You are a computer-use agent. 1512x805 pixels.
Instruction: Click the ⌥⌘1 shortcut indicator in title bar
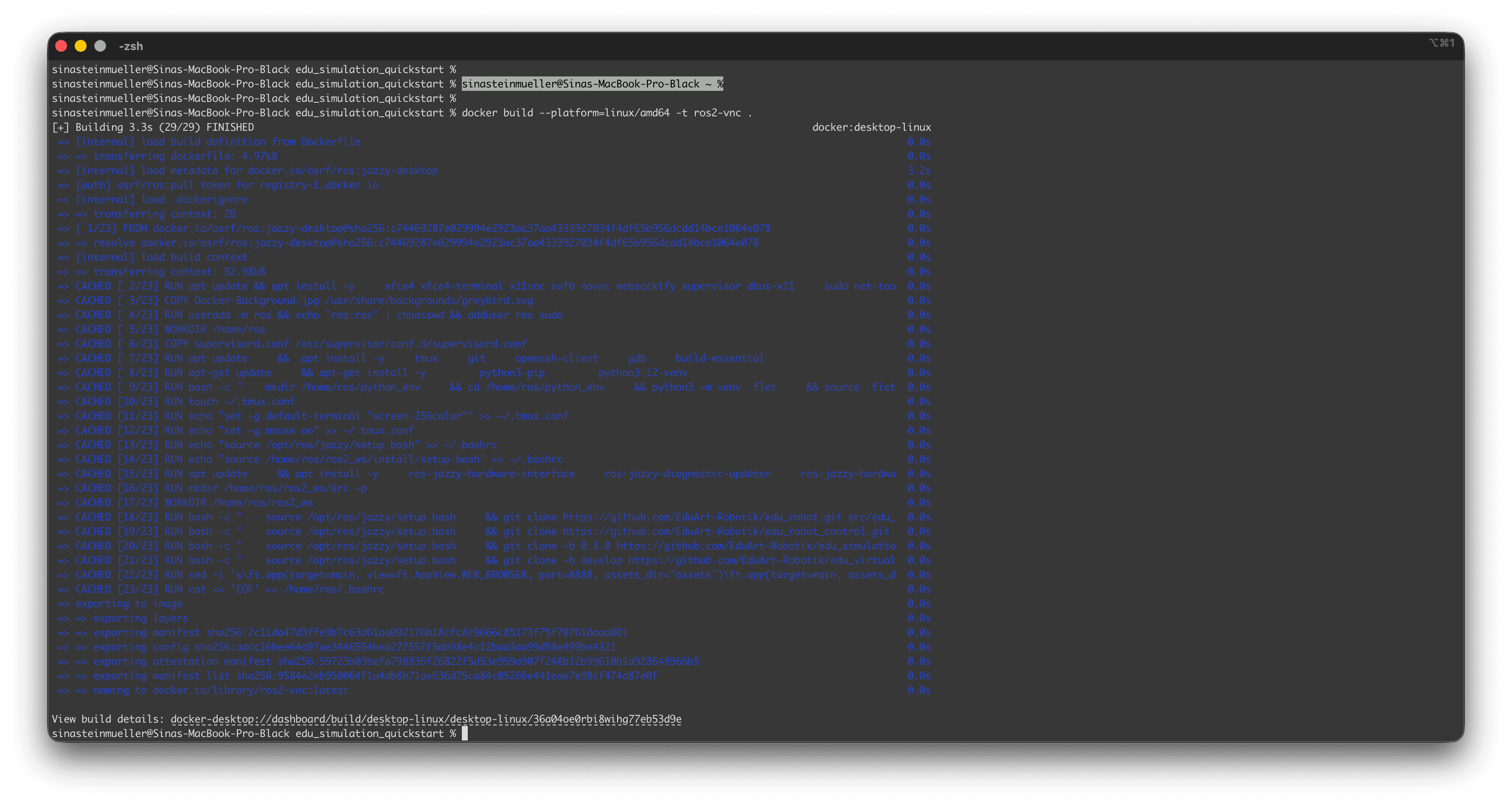pyautogui.click(x=1441, y=43)
